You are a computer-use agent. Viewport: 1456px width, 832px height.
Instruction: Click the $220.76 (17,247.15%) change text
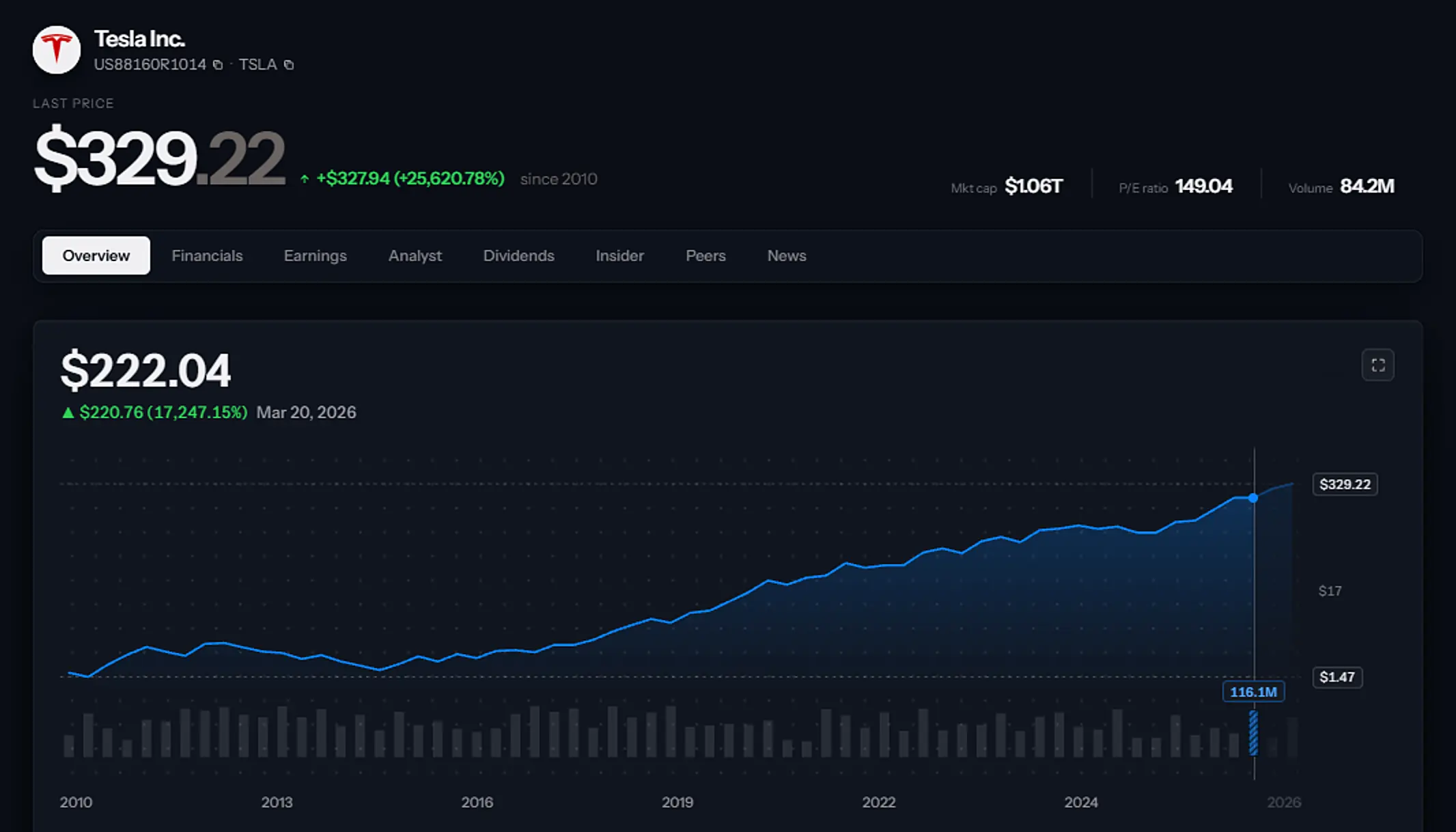[x=163, y=413]
